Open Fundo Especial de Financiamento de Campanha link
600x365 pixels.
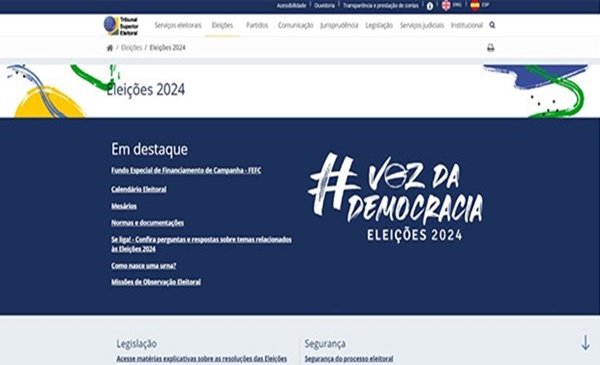point(186,171)
